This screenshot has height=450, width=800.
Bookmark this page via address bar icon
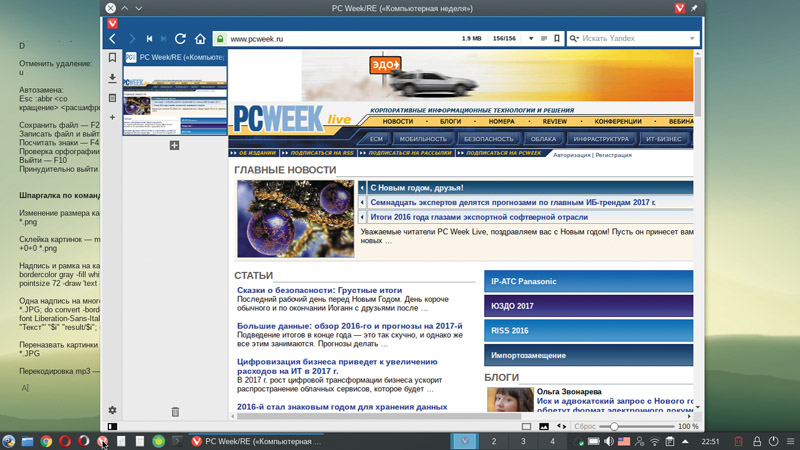pyautogui.click(x=557, y=39)
